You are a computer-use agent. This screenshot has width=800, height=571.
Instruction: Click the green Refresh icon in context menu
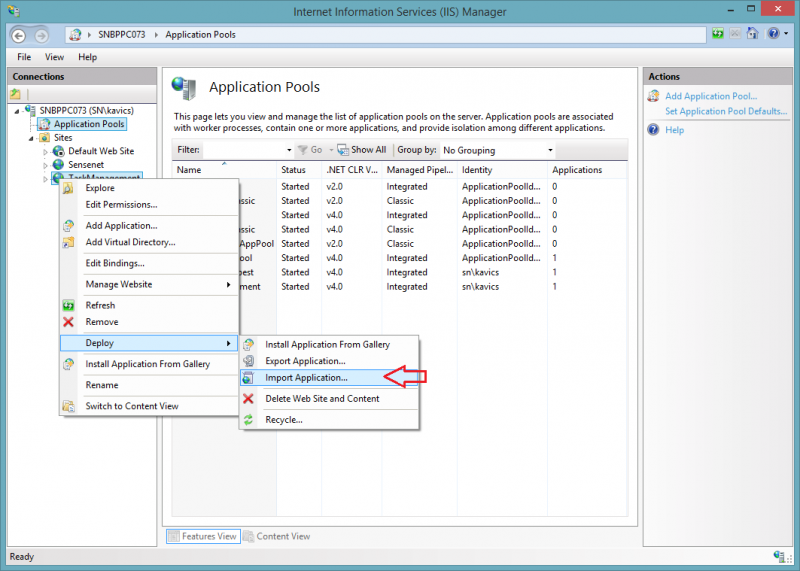[68, 306]
